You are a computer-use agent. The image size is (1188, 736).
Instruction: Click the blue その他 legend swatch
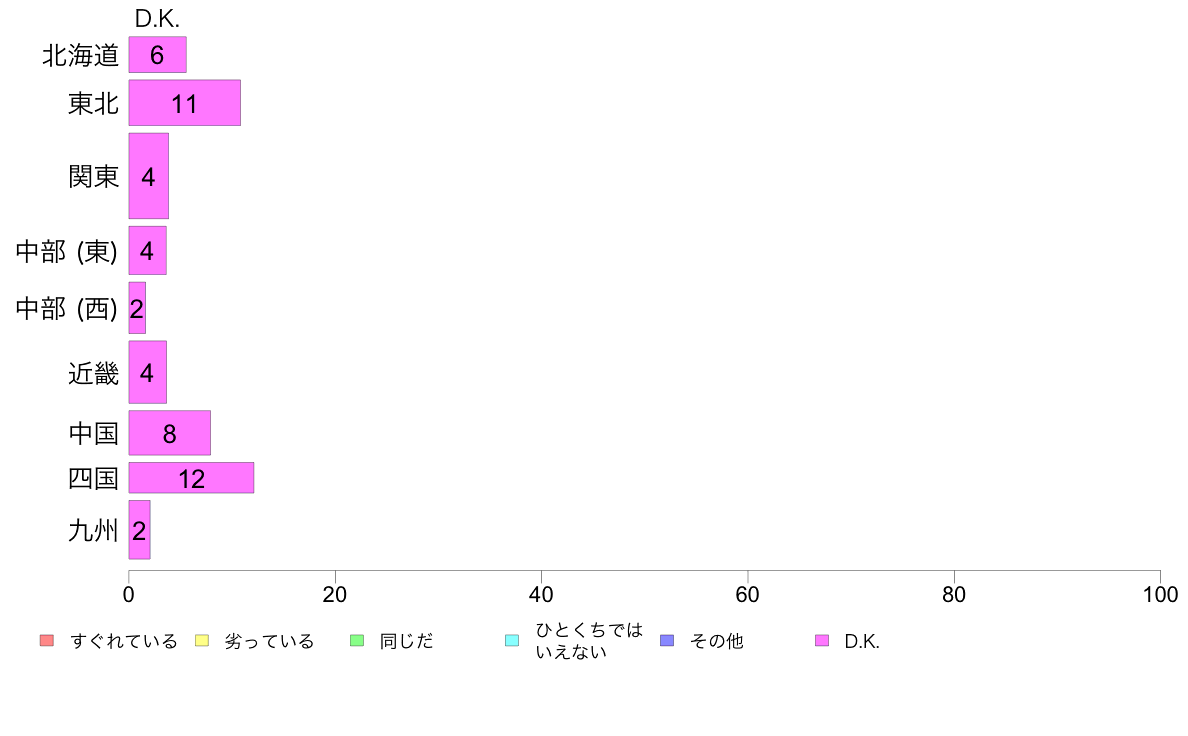667,640
